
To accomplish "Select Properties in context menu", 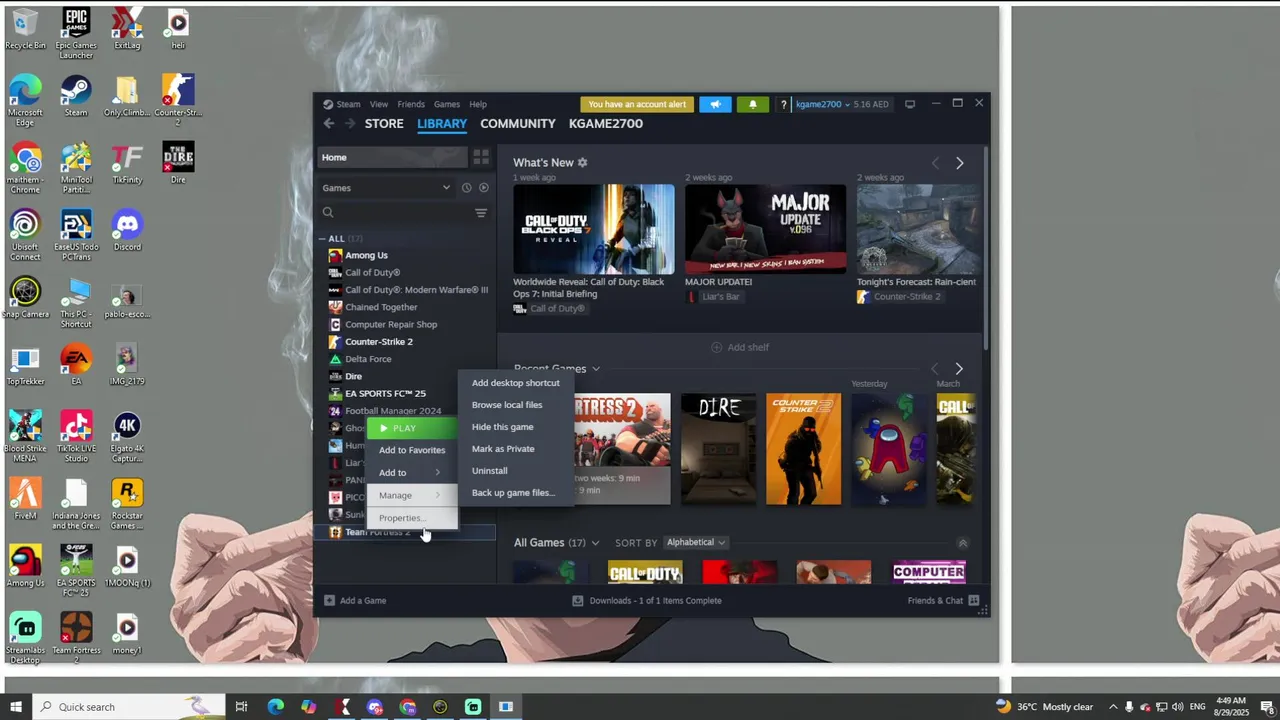I will pyautogui.click(x=412, y=518).
